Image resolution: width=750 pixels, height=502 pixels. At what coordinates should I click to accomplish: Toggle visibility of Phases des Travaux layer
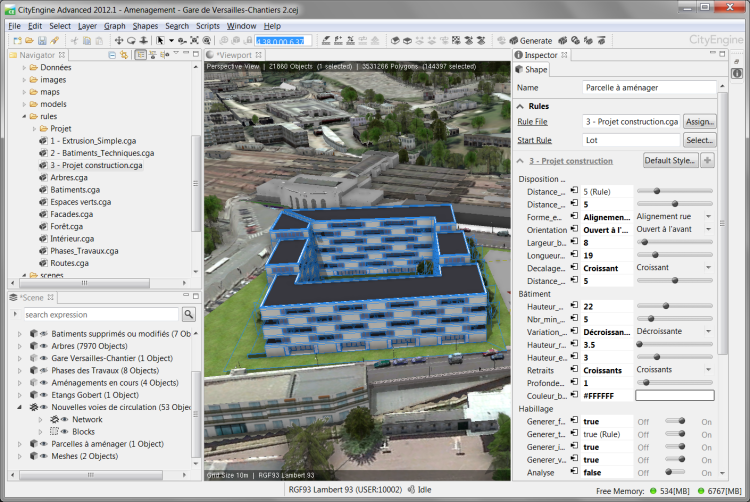coord(44,371)
